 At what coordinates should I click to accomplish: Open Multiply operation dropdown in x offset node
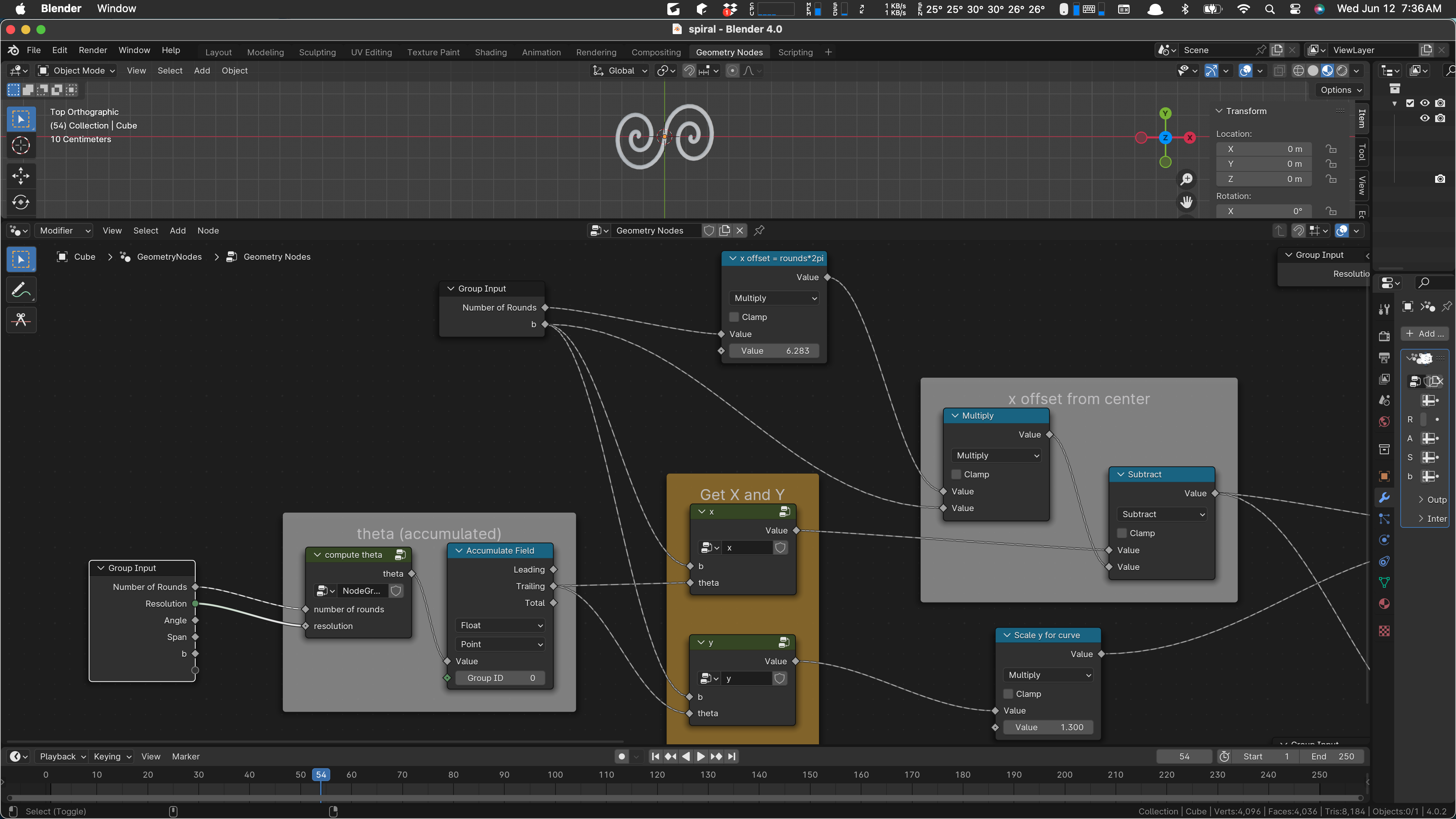(x=774, y=298)
